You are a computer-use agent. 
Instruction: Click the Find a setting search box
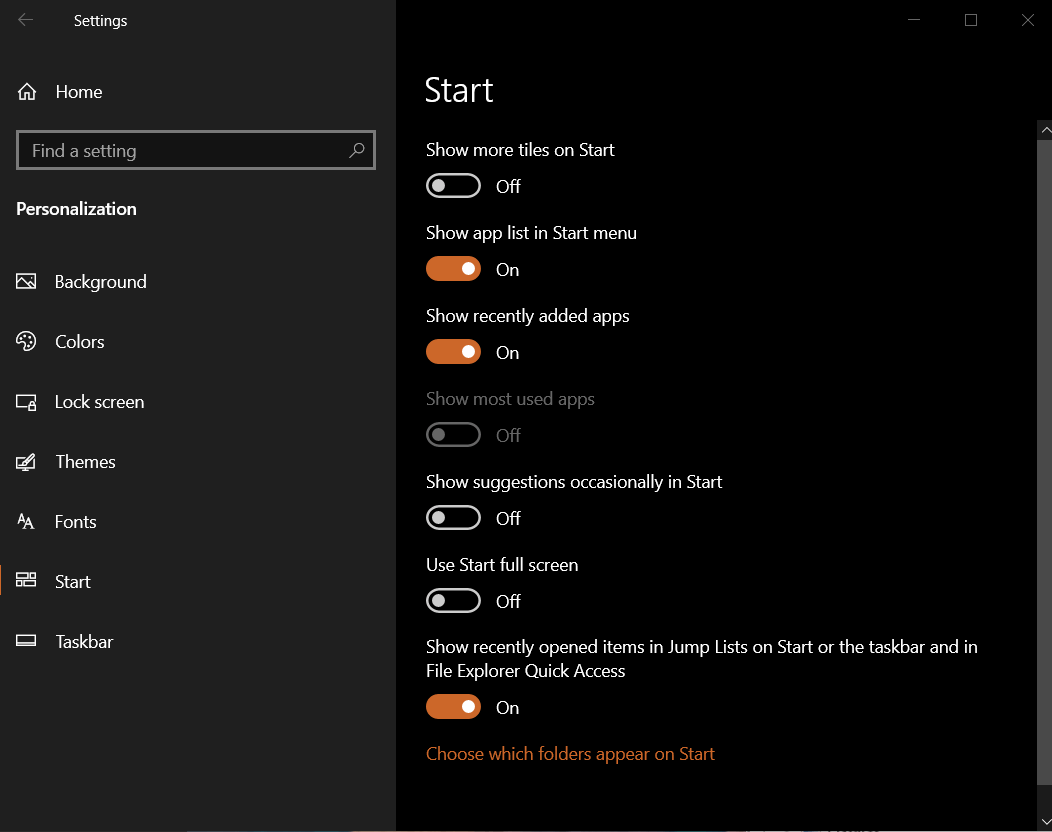click(196, 150)
